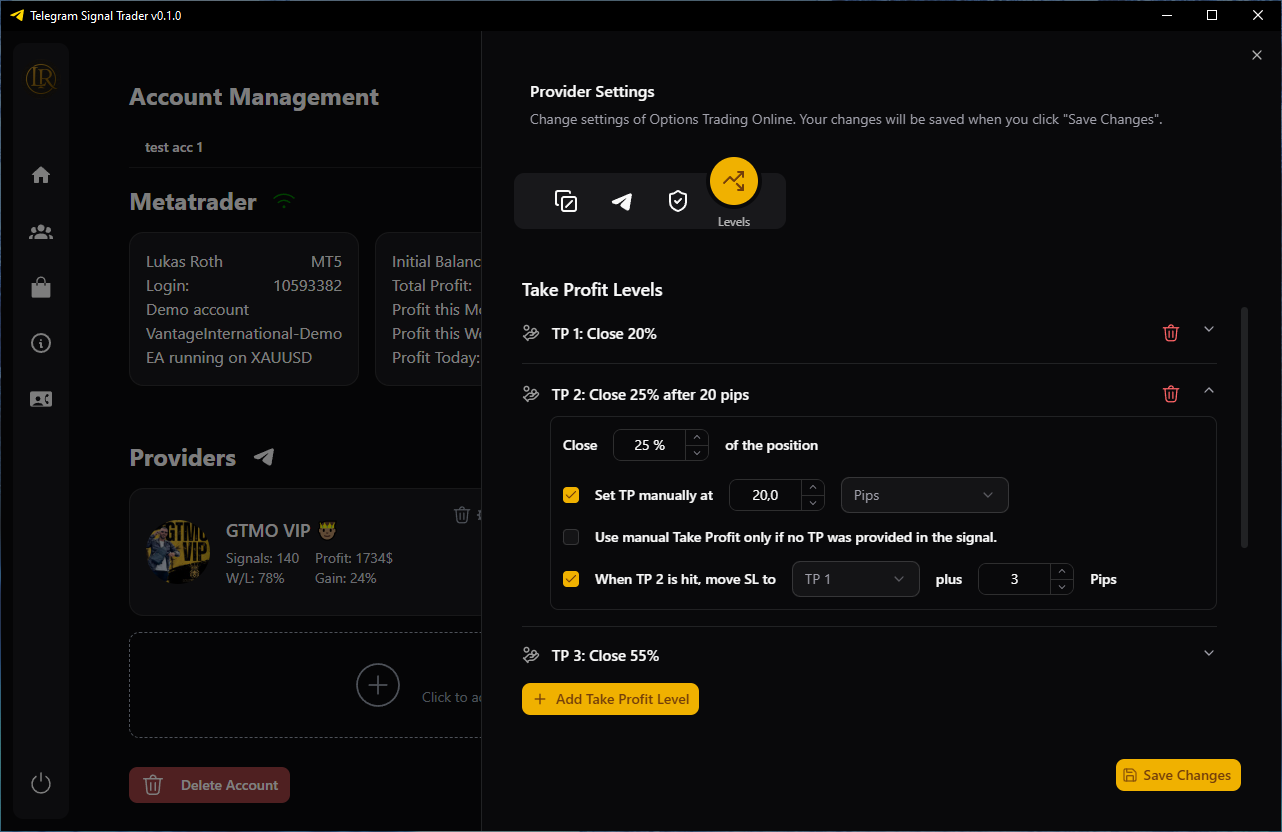
Task: Maximize the Telegram Signal Trader window
Action: [x=1212, y=15]
